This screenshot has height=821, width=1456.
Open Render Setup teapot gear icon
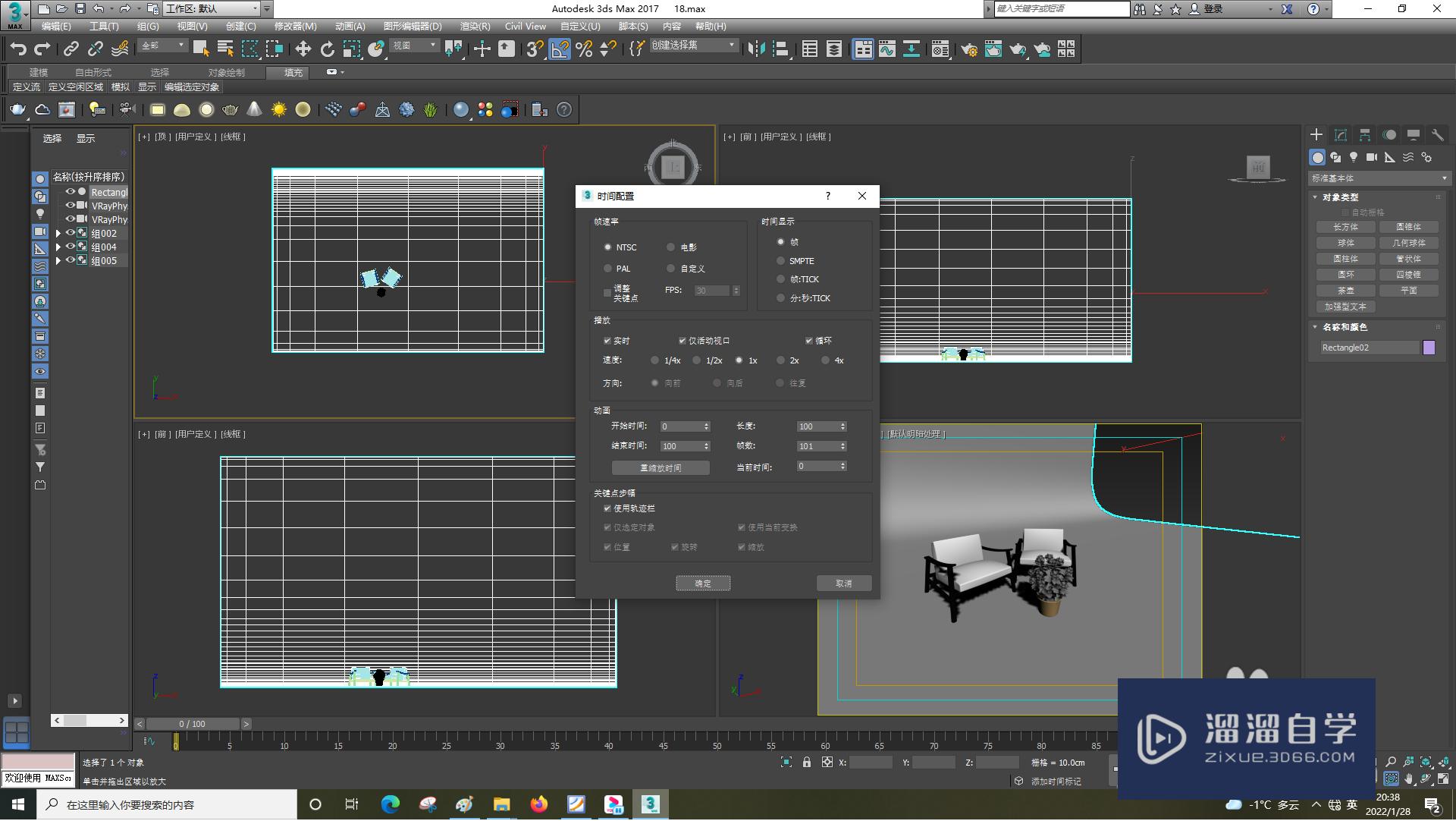click(x=968, y=49)
